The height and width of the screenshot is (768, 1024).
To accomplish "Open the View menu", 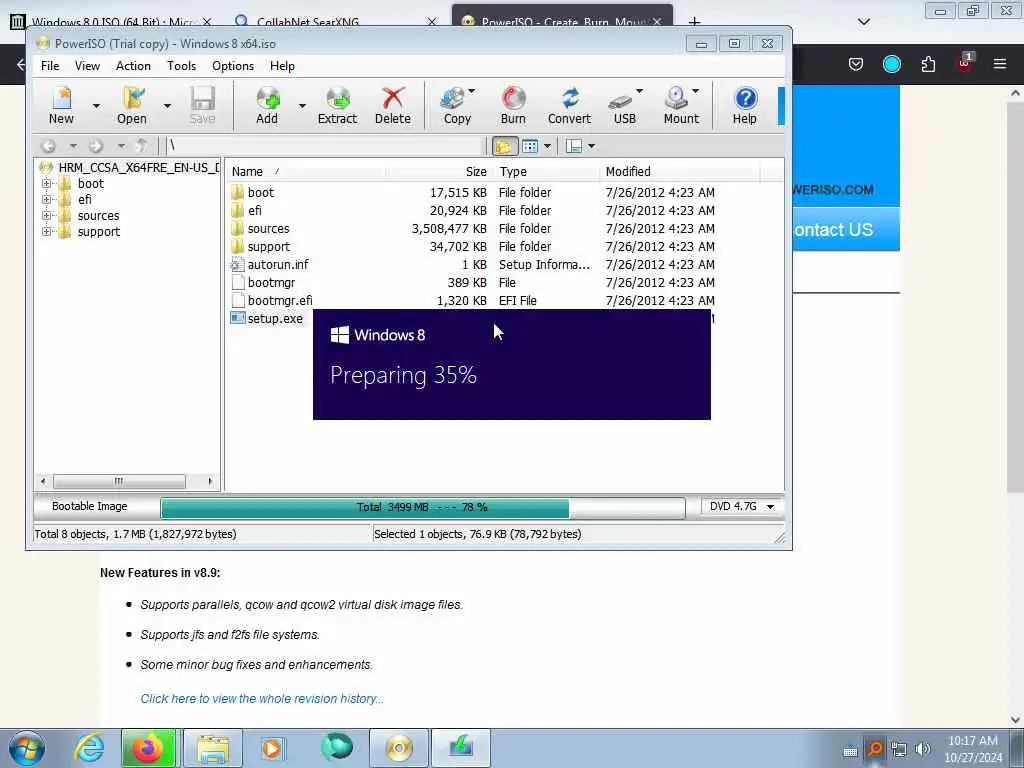I will 88,66.
